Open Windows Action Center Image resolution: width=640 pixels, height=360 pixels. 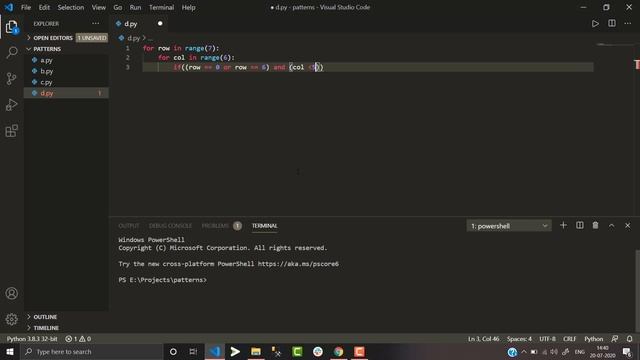627,351
